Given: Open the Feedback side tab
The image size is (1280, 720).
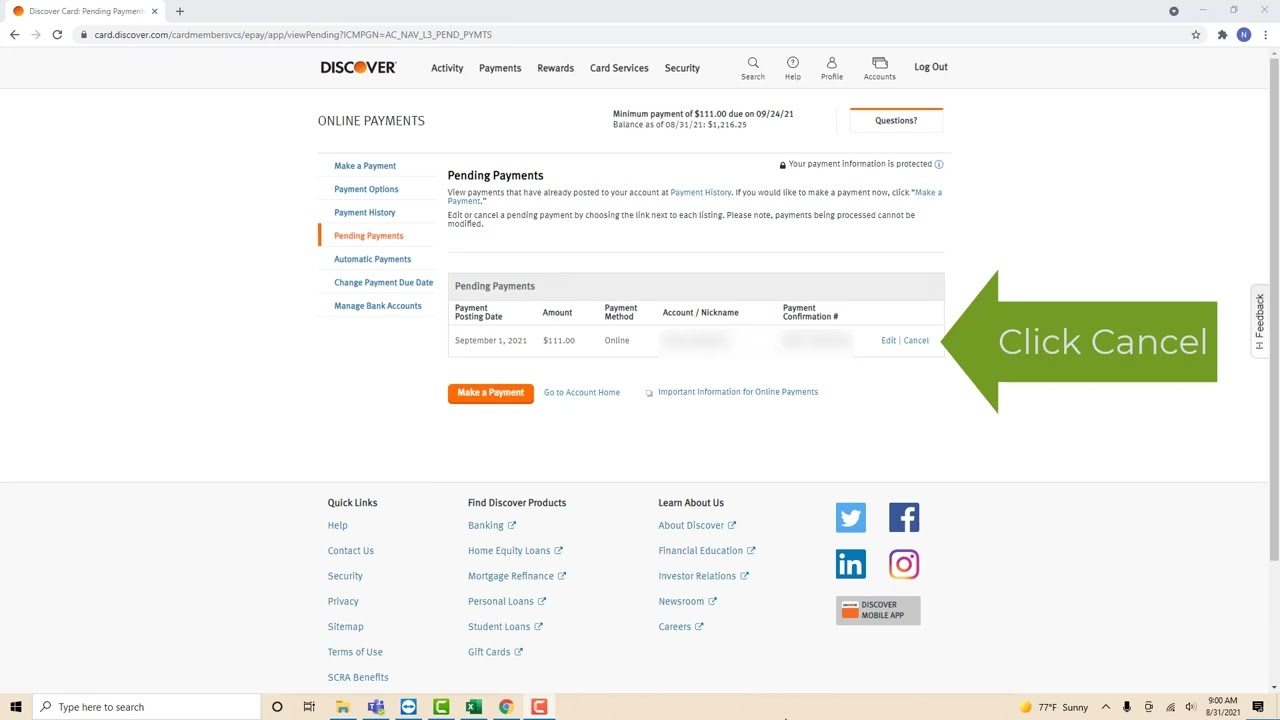Looking at the screenshot, I should pyautogui.click(x=1259, y=320).
